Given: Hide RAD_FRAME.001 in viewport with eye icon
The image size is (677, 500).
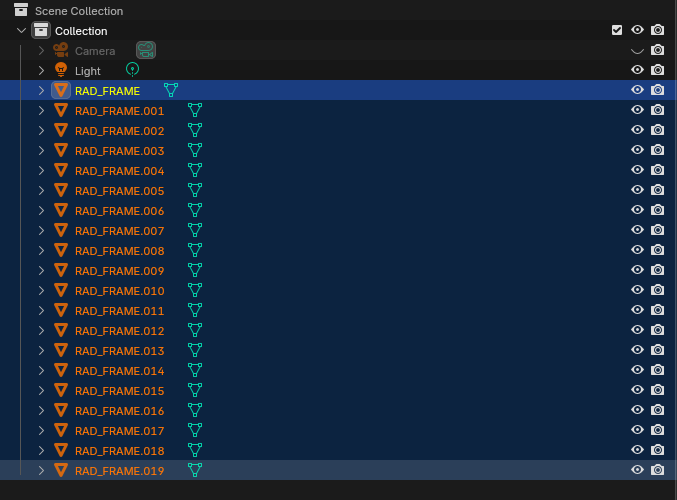Looking at the screenshot, I should 637,110.
